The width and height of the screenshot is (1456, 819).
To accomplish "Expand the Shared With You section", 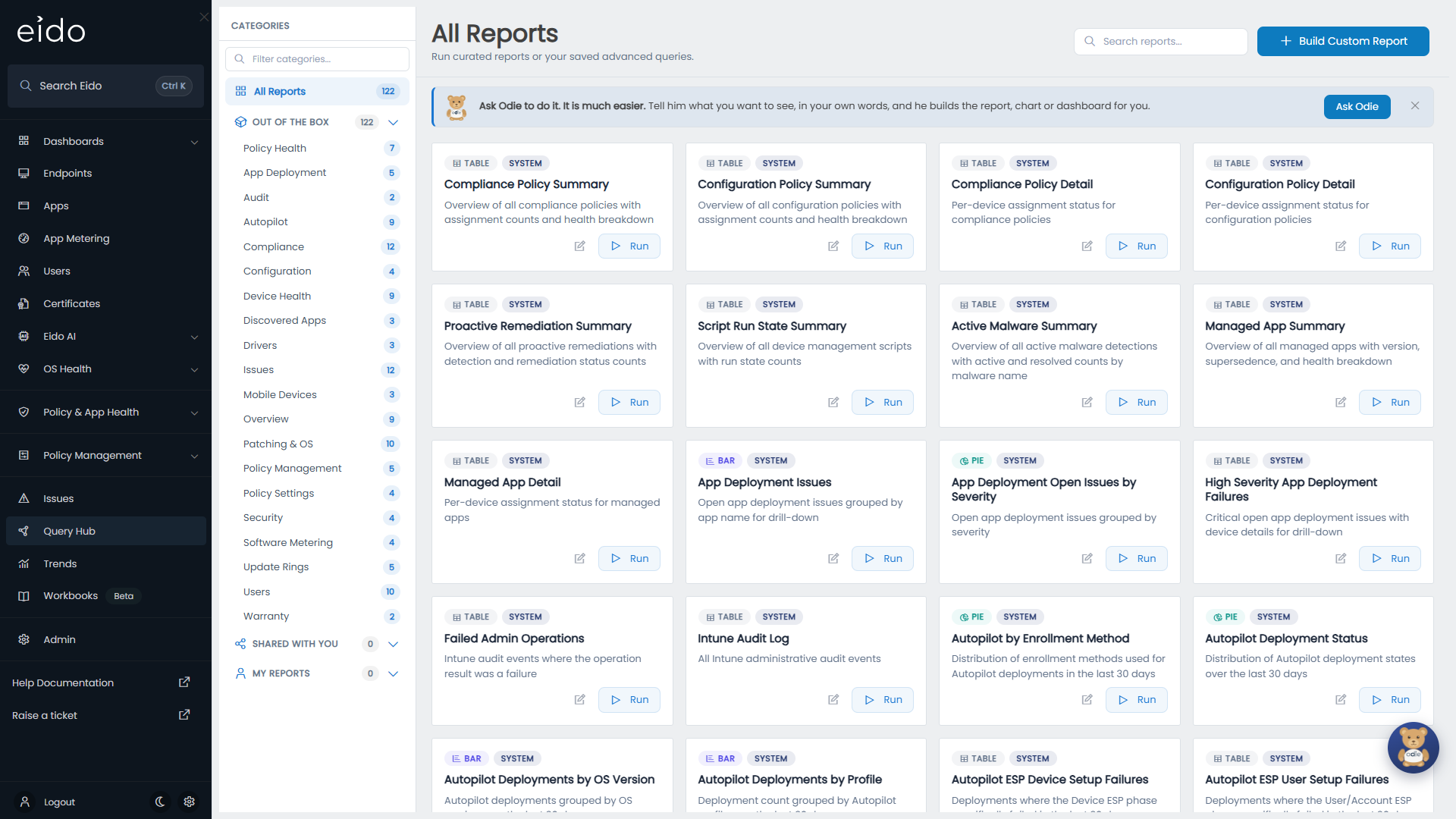I will (393, 644).
